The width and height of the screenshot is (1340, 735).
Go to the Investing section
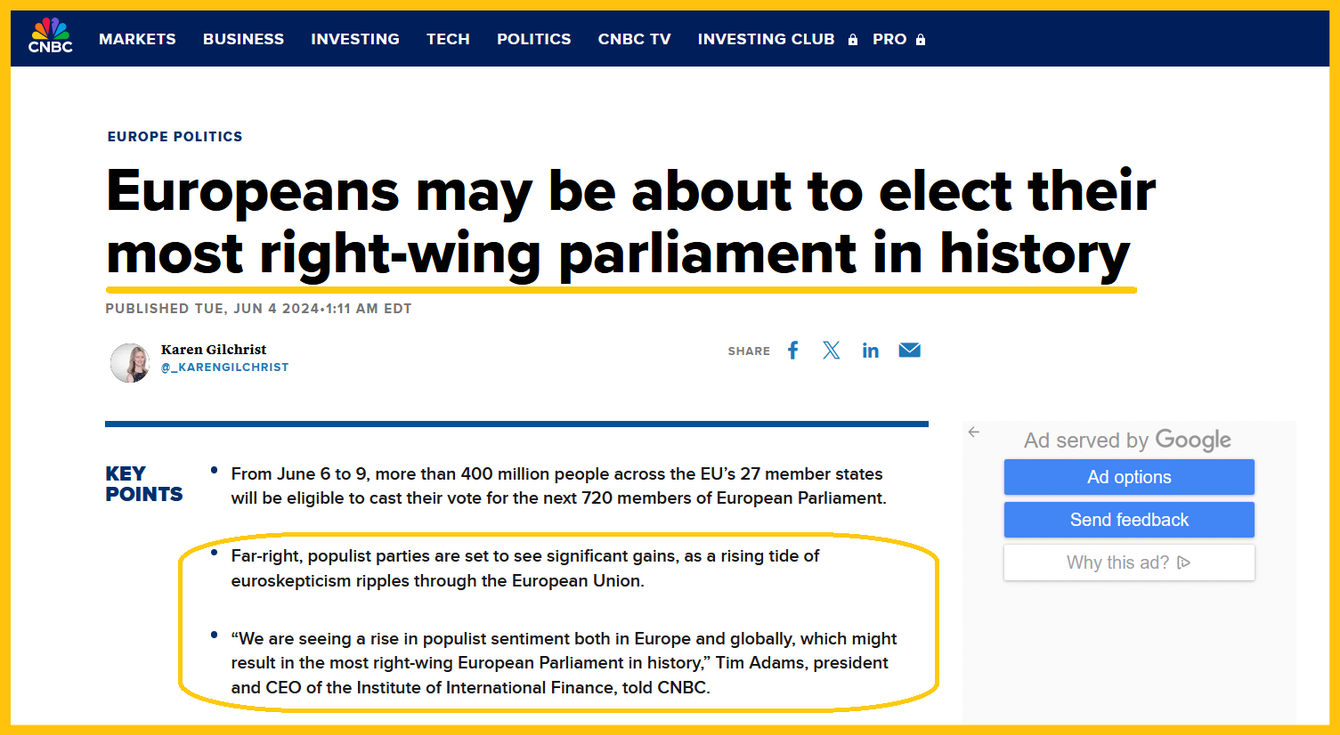(x=355, y=39)
